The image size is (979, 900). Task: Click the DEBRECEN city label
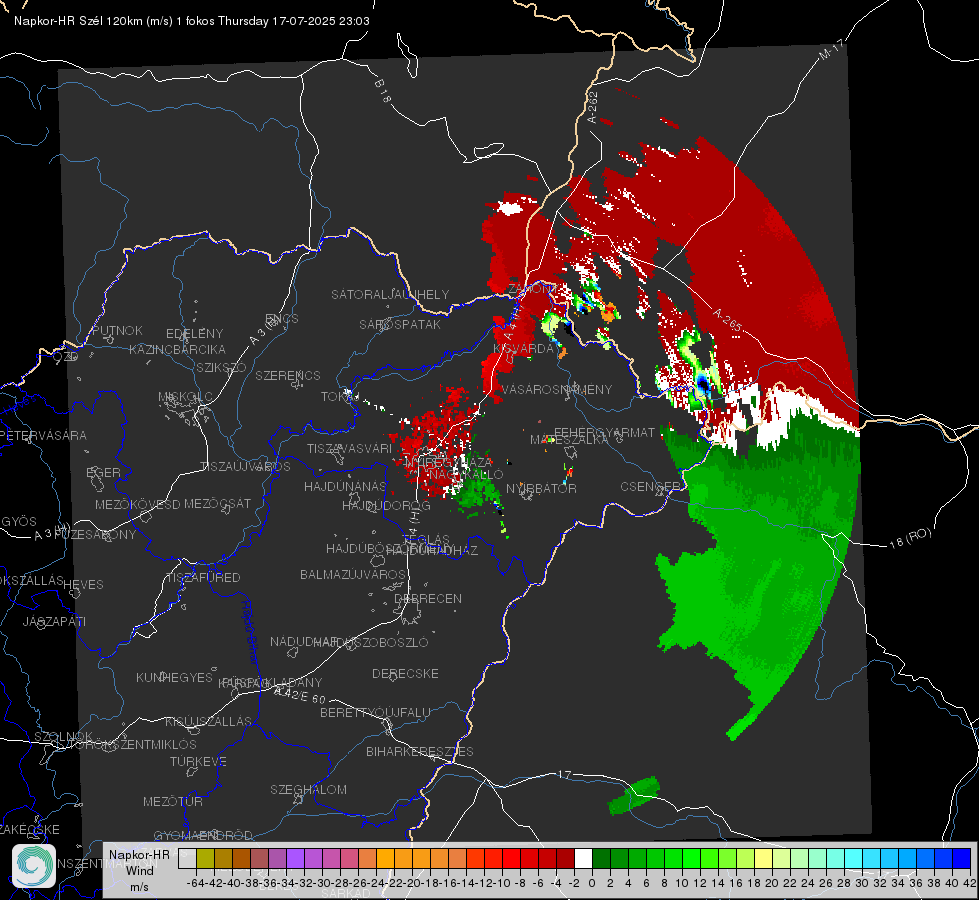pyautogui.click(x=428, y=598)
